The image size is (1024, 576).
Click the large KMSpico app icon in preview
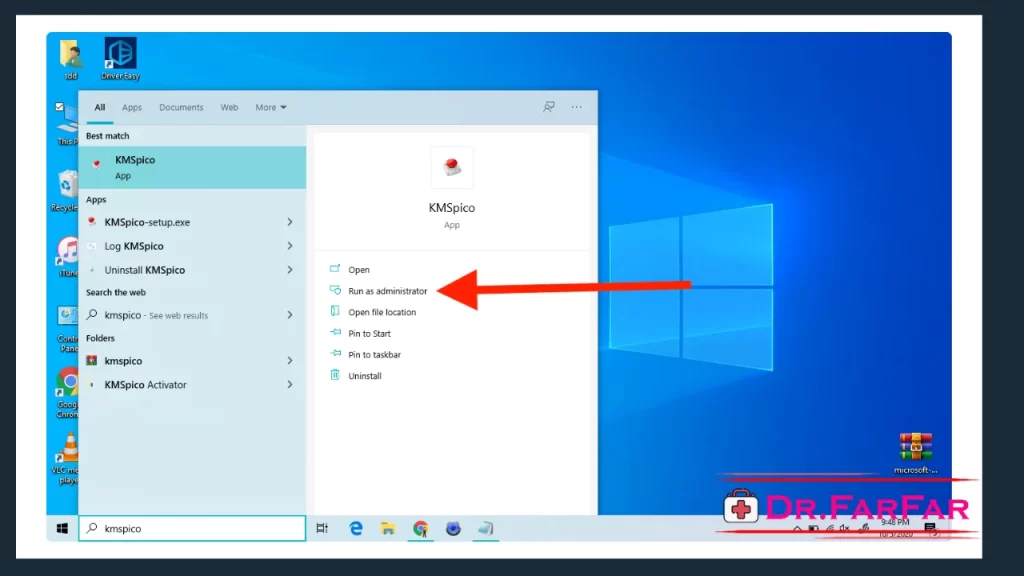[x=451, y=167]
